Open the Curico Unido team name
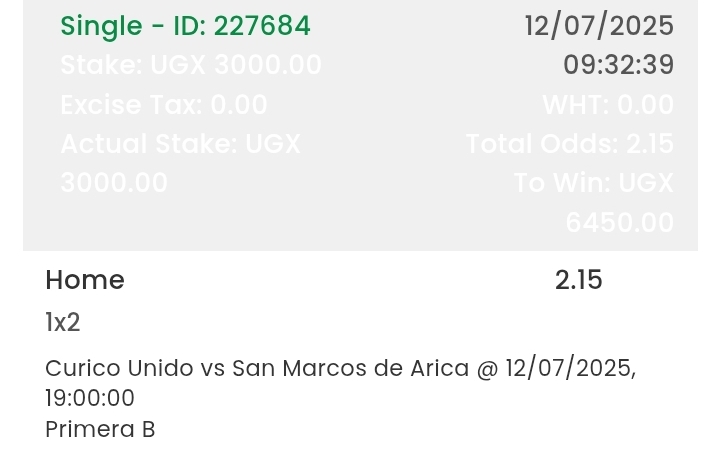 pyautogui.click(x=119, y=368)
